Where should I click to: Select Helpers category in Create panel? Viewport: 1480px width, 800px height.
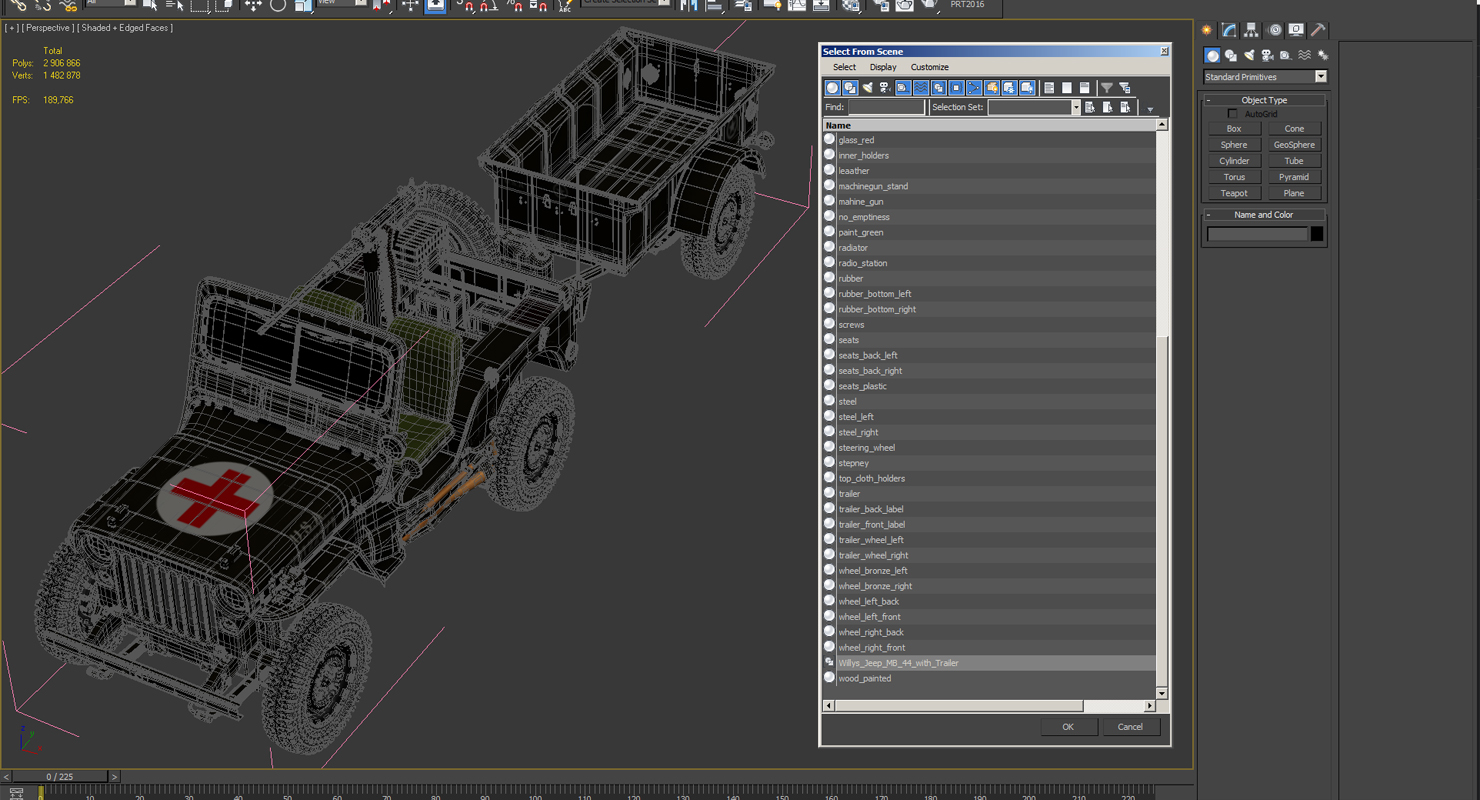1286,55
